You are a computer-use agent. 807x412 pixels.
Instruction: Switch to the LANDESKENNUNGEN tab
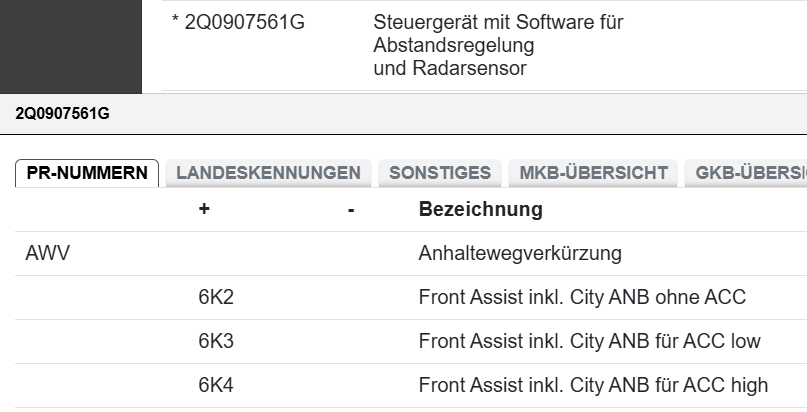[268, 173]
